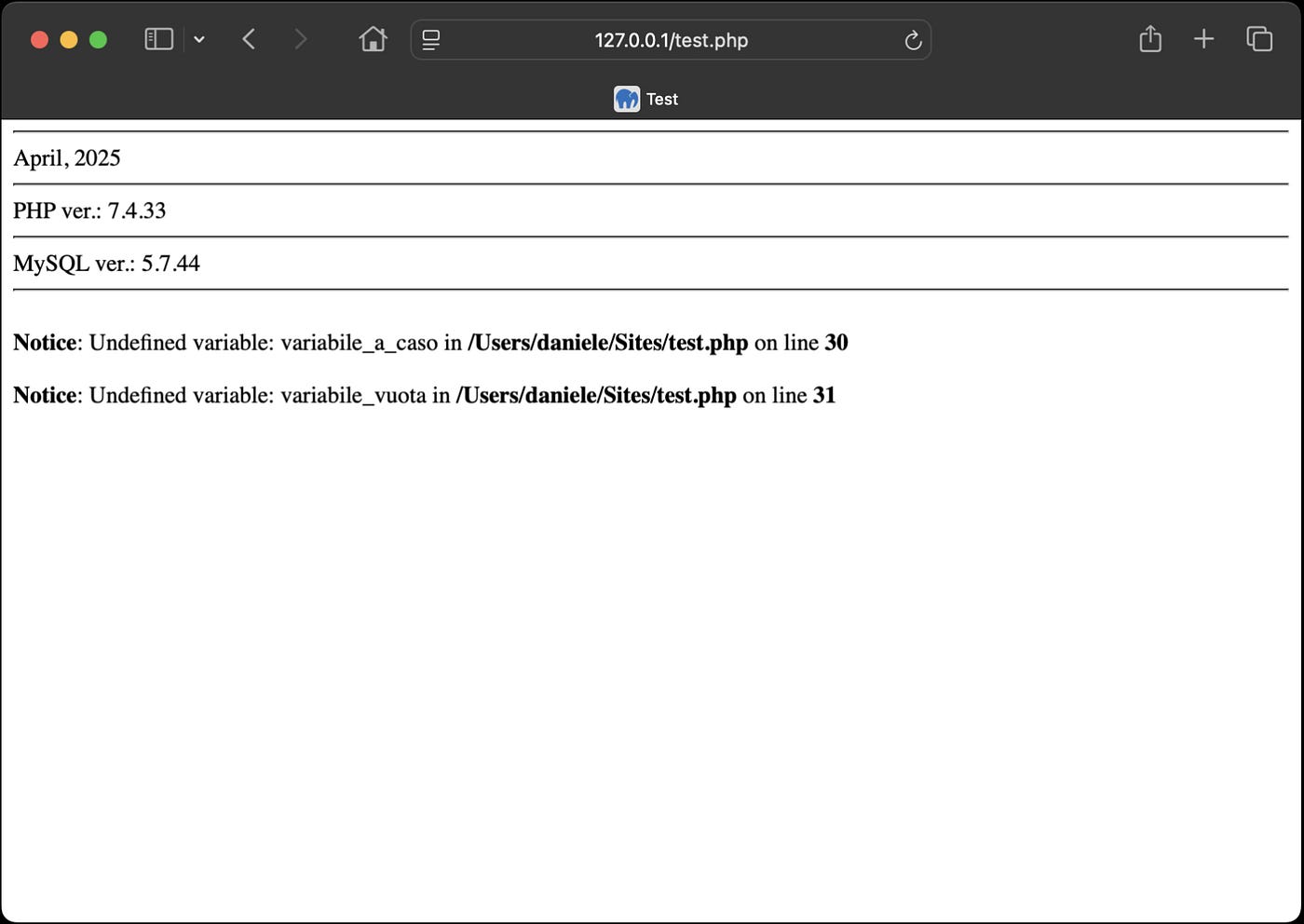
Task: Select the Test tab
Action: (646, 99)
